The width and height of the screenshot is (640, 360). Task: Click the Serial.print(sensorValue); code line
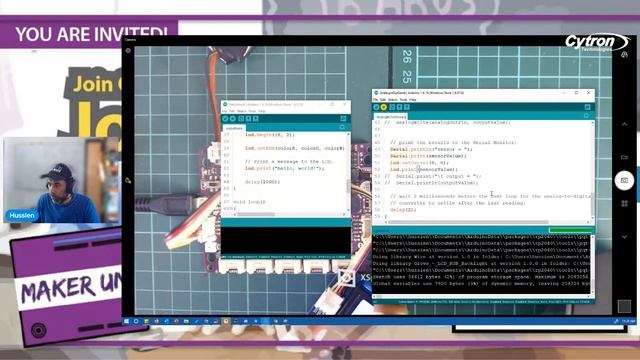click(428, 156)
